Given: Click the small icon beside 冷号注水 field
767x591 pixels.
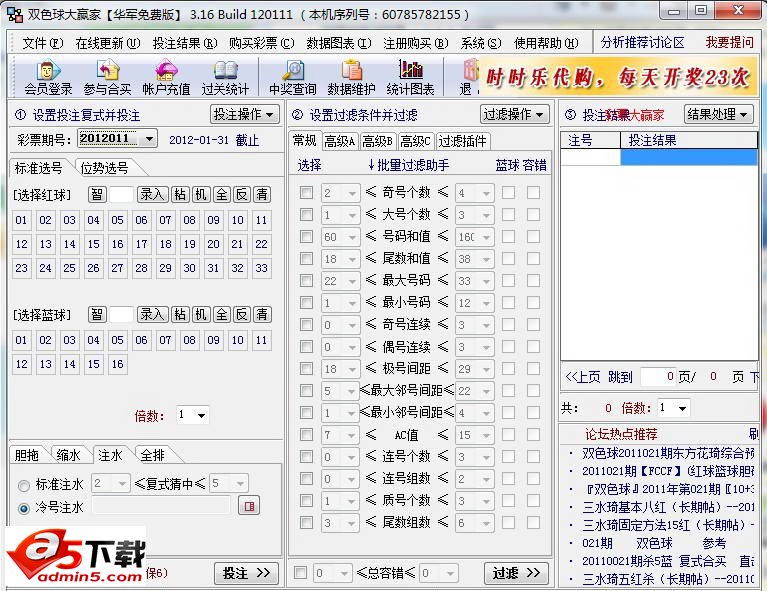Looking at the screenshot, I should point(248,506).
